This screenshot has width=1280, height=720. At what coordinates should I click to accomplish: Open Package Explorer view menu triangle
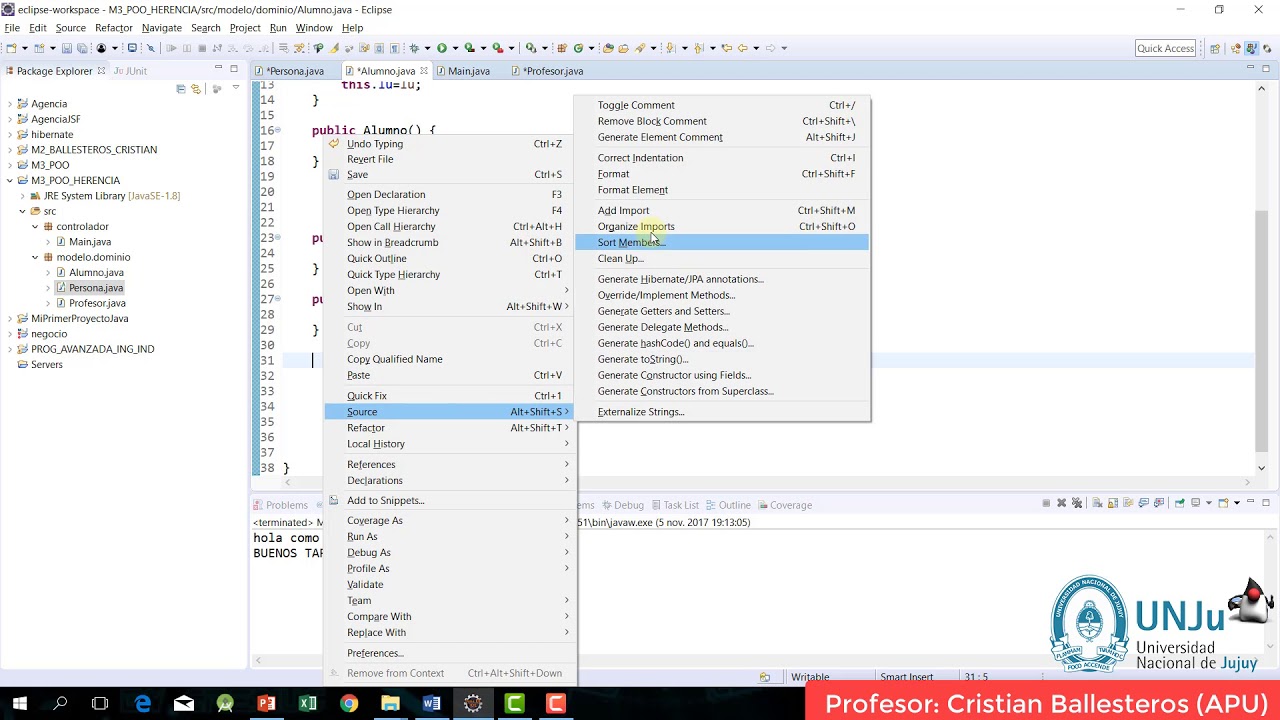click(x=236, y=88)
